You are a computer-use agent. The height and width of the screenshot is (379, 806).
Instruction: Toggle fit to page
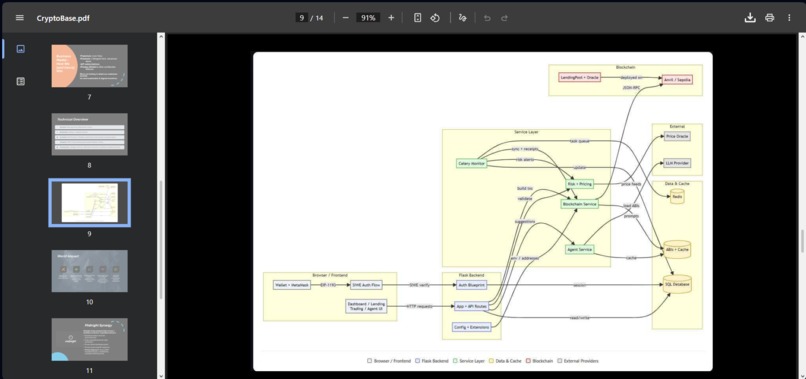tap(418, 17)
